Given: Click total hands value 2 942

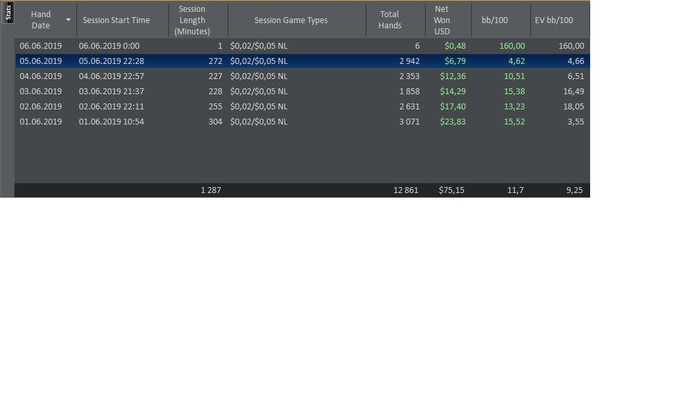Looking at the screenshot, I should 409,61.
